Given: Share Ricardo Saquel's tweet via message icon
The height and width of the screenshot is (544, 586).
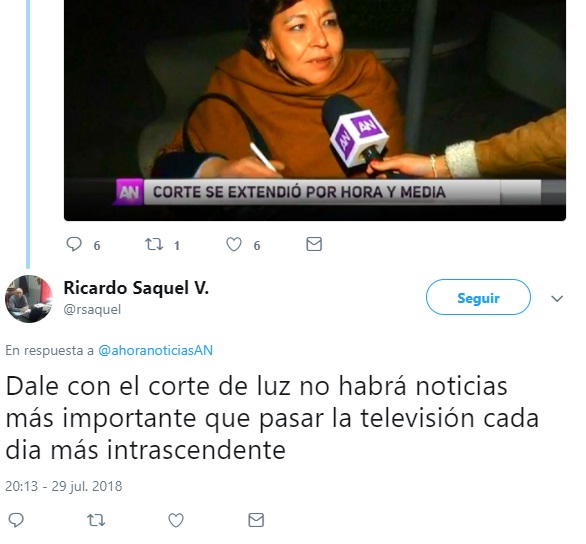Looking at the screenshot, I should (x=256, y=520).
